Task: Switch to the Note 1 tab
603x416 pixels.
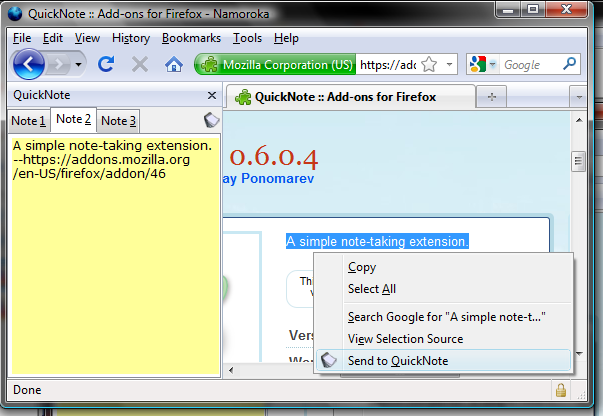Action: click(28, 121)
